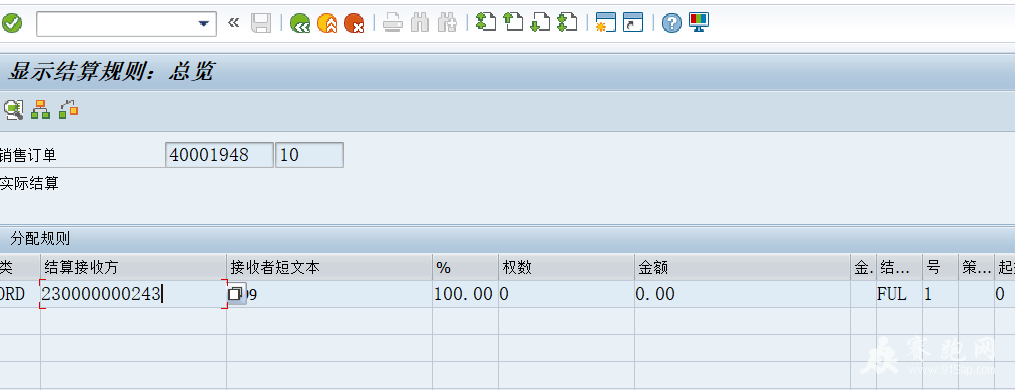
Task: Create a new session window icon
Action: click(606, 23)
